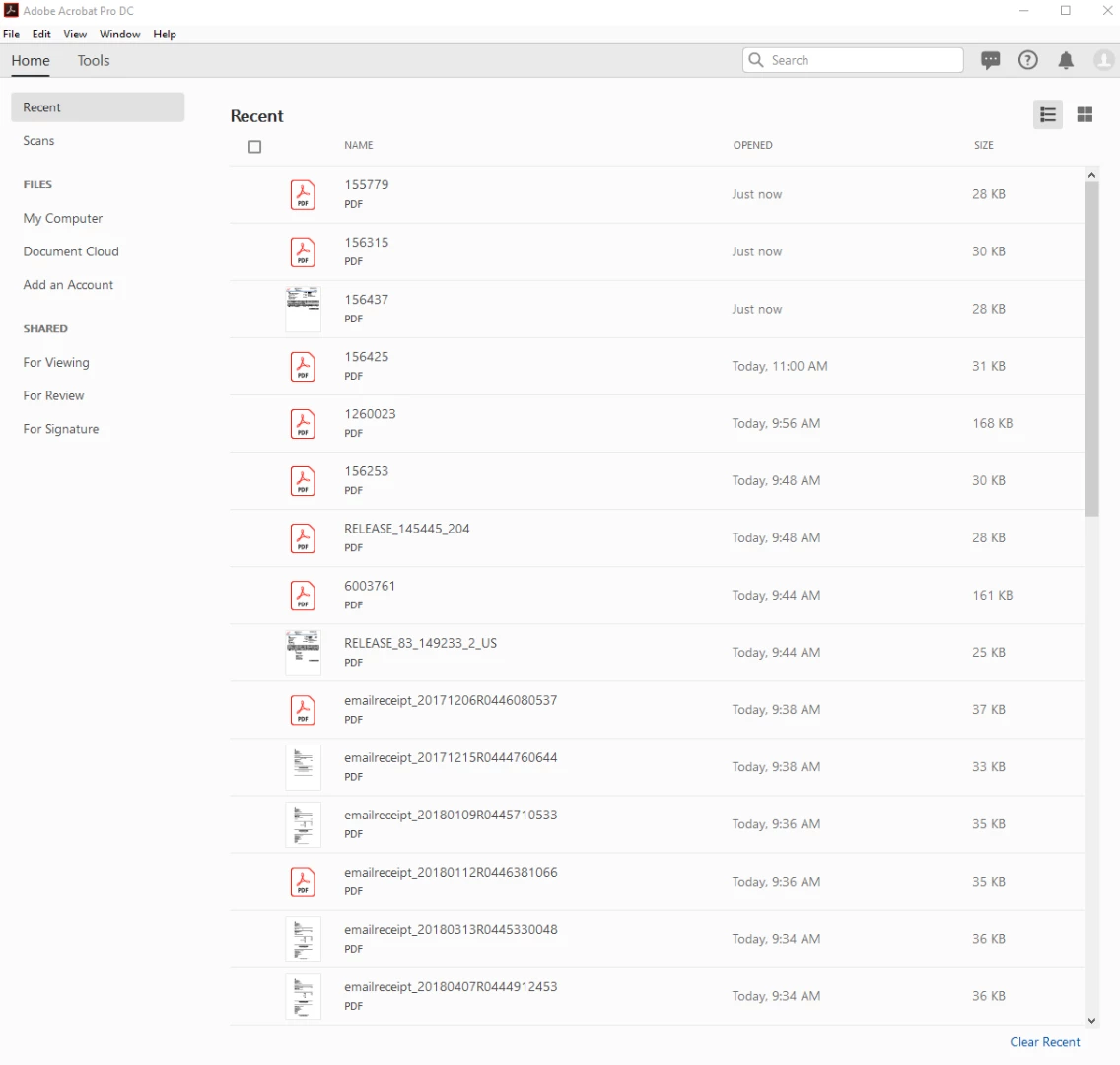
Task: Select file name RELEASE_83_149233_2_US
Action: [x=420, y=643]
